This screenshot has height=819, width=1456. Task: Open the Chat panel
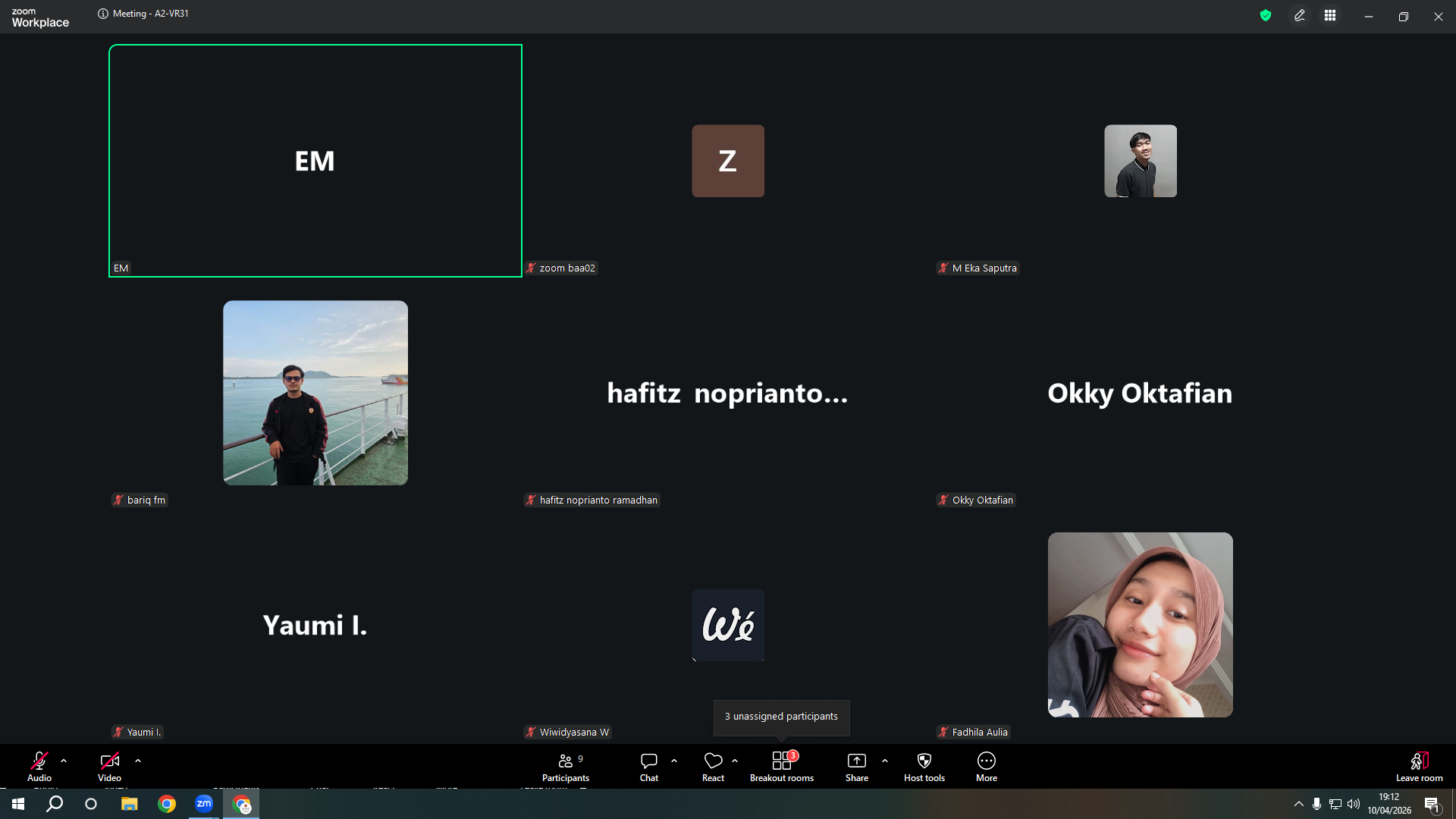(x=649, y=767)
